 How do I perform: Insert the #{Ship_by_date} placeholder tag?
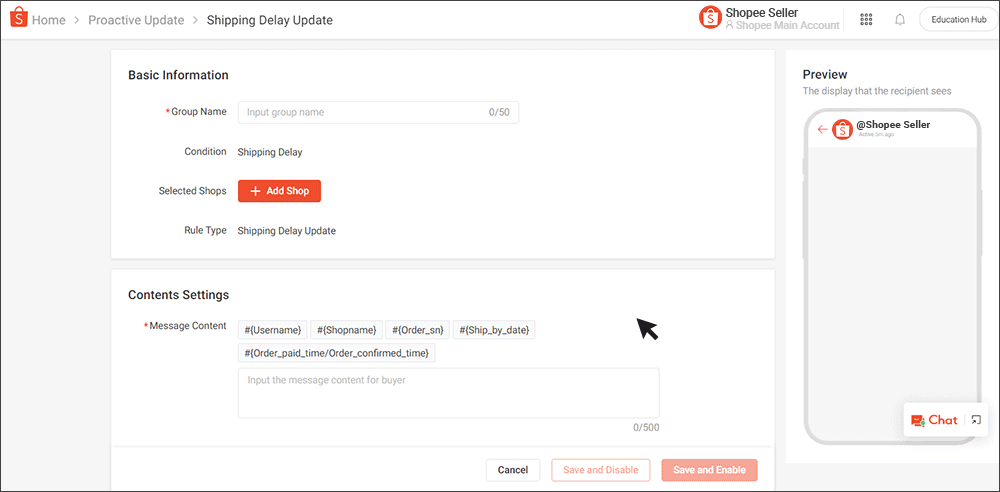coord(494,330)
